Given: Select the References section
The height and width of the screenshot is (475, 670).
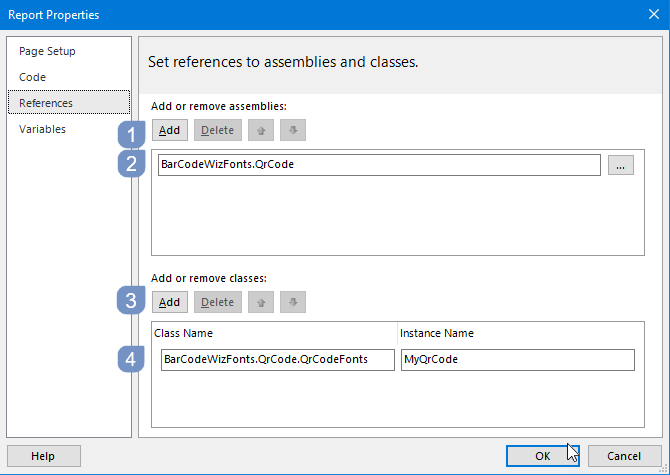Looking at the screenshot, I should tap(46, 103).
